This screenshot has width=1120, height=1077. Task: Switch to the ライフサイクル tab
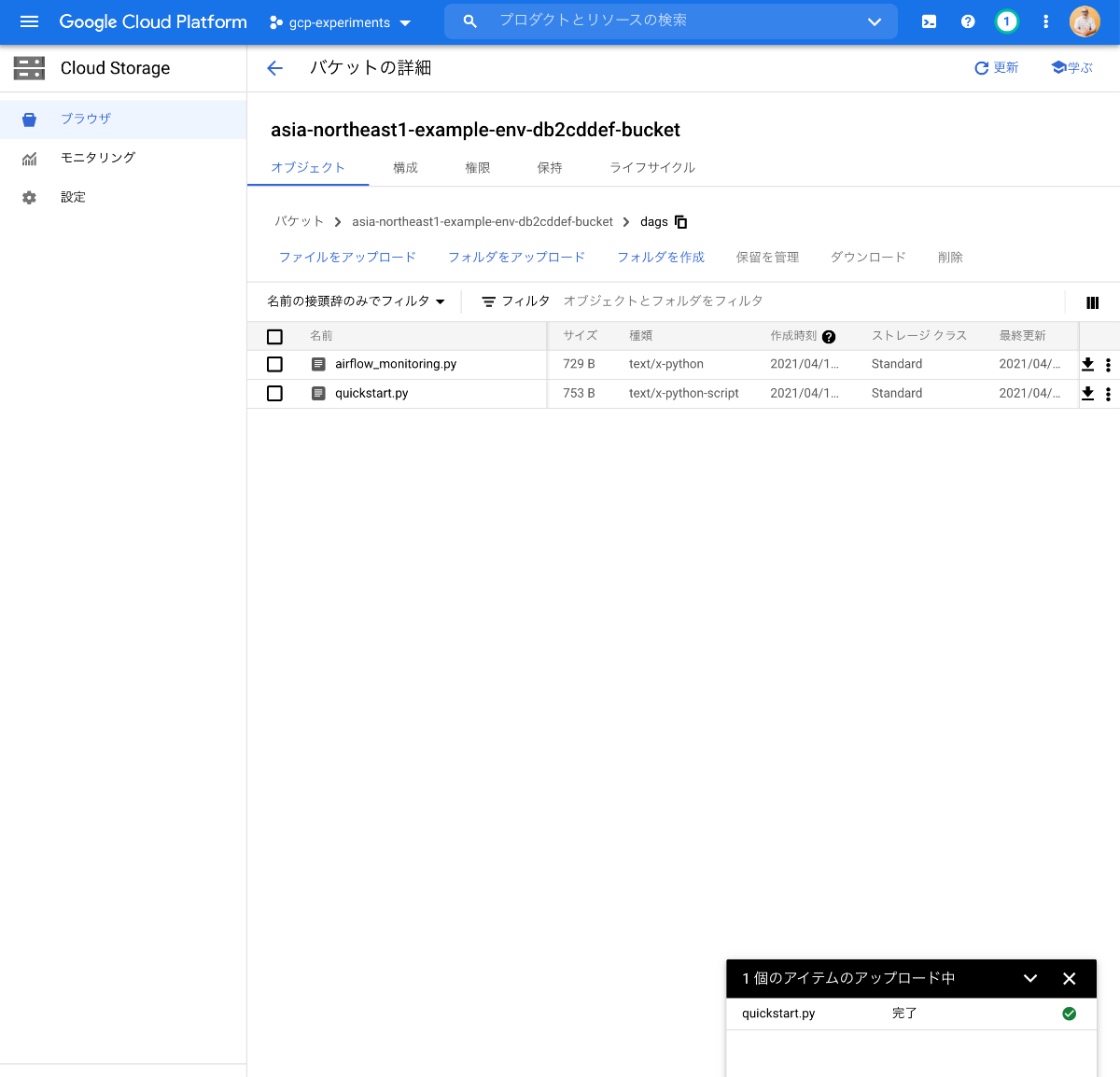point(652,168)
